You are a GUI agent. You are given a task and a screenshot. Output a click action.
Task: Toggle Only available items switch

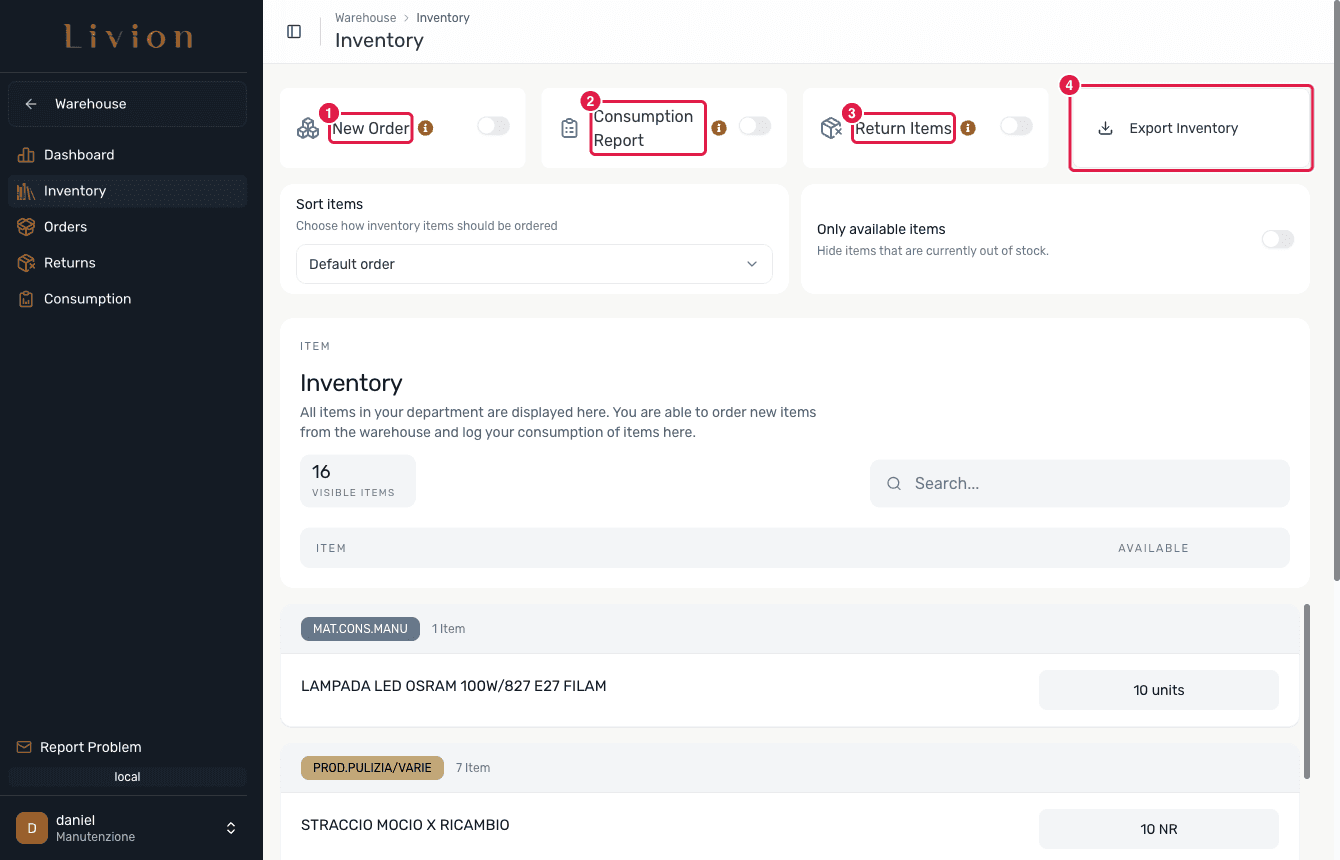pos(1278,239)
